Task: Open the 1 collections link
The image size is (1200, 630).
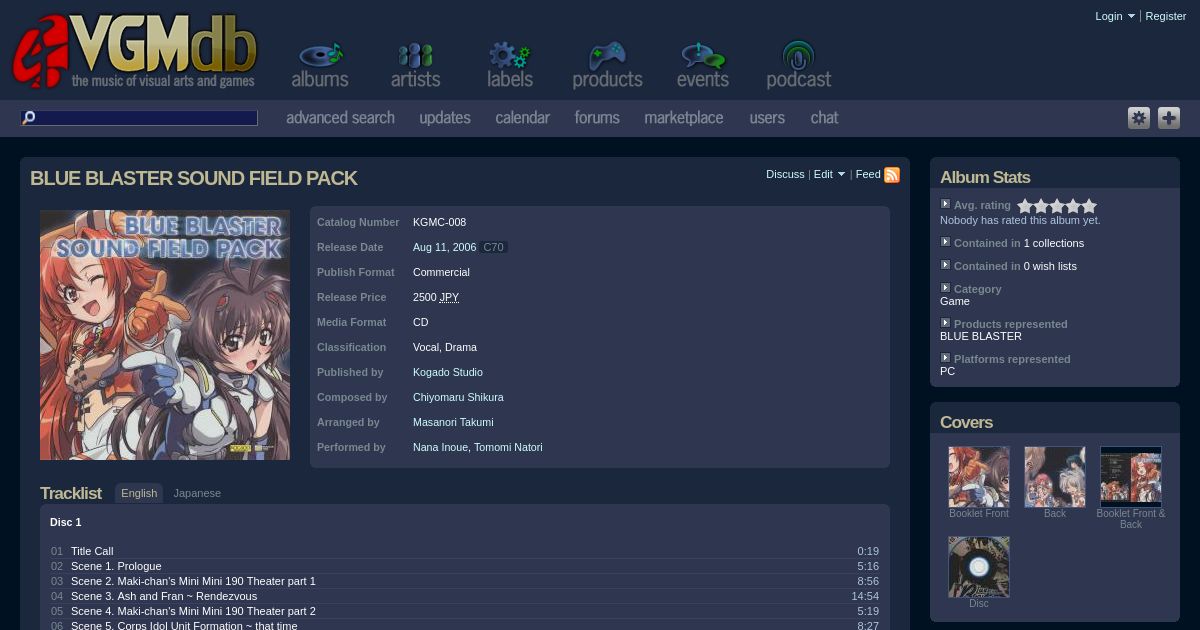Action: point(1053,243)
